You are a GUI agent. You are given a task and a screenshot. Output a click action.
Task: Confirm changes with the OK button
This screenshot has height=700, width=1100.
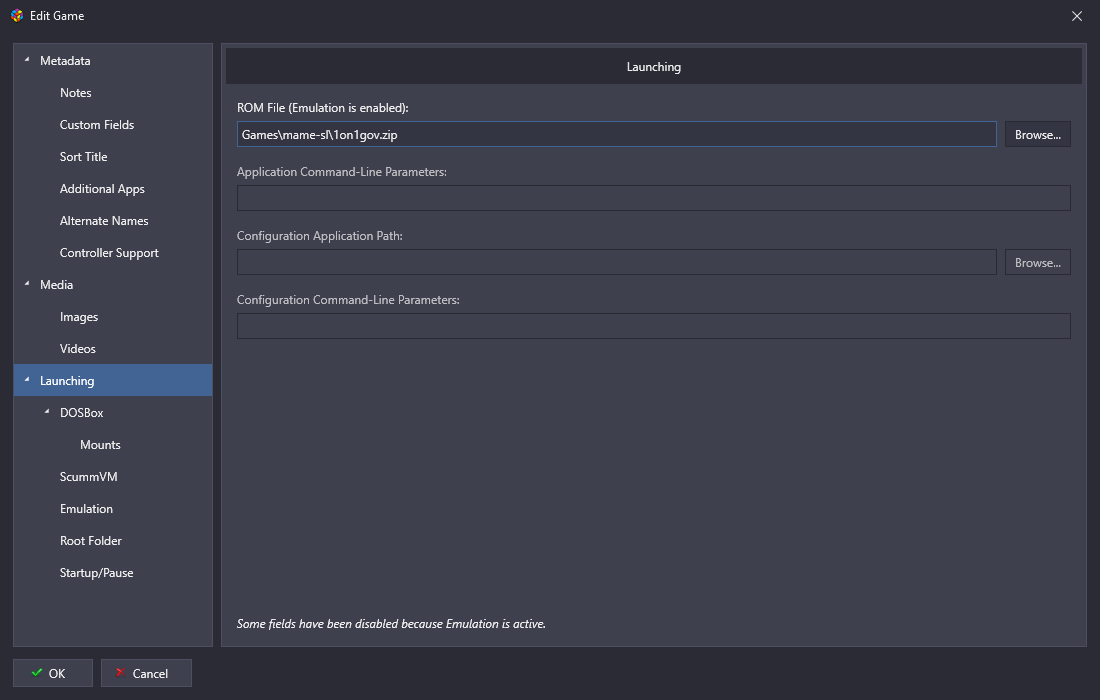tap(53, 673)
